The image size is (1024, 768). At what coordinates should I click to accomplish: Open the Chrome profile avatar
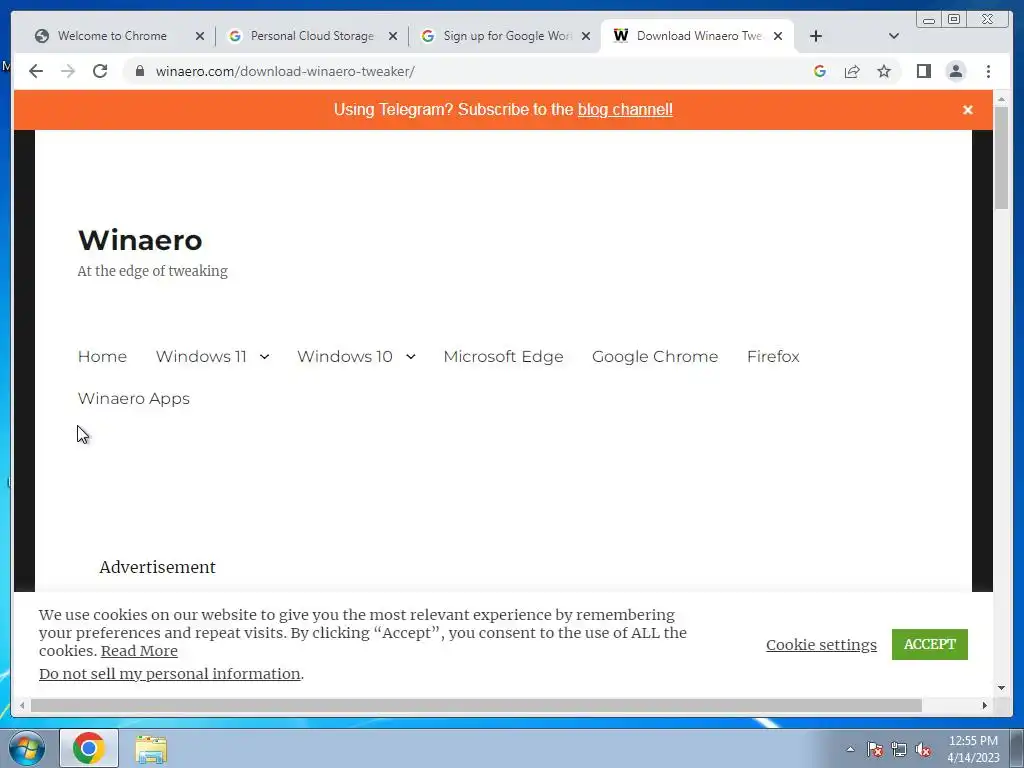[x=956, y=71]
